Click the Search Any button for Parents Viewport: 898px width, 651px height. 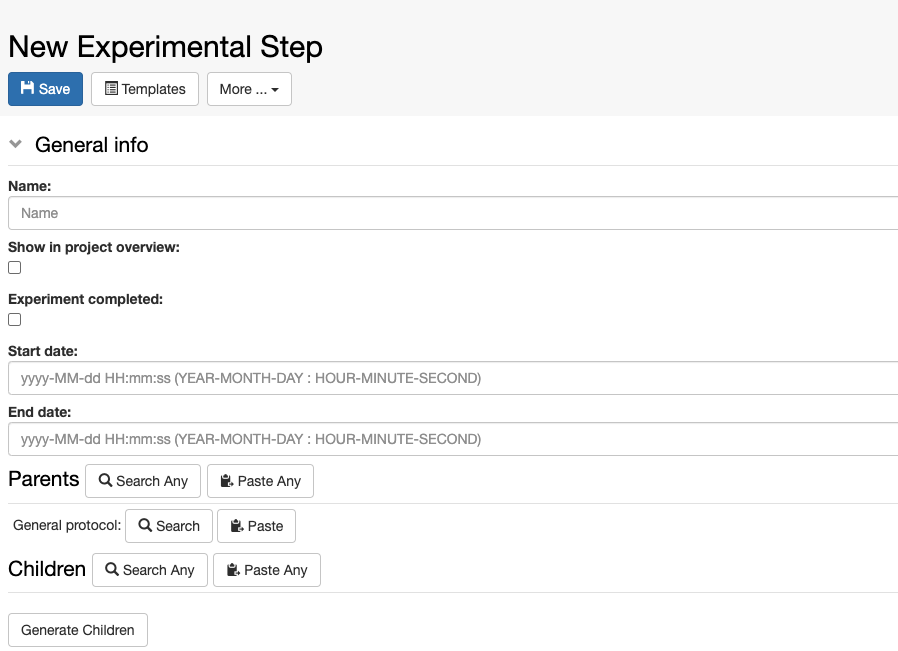(x=143, y=481)
